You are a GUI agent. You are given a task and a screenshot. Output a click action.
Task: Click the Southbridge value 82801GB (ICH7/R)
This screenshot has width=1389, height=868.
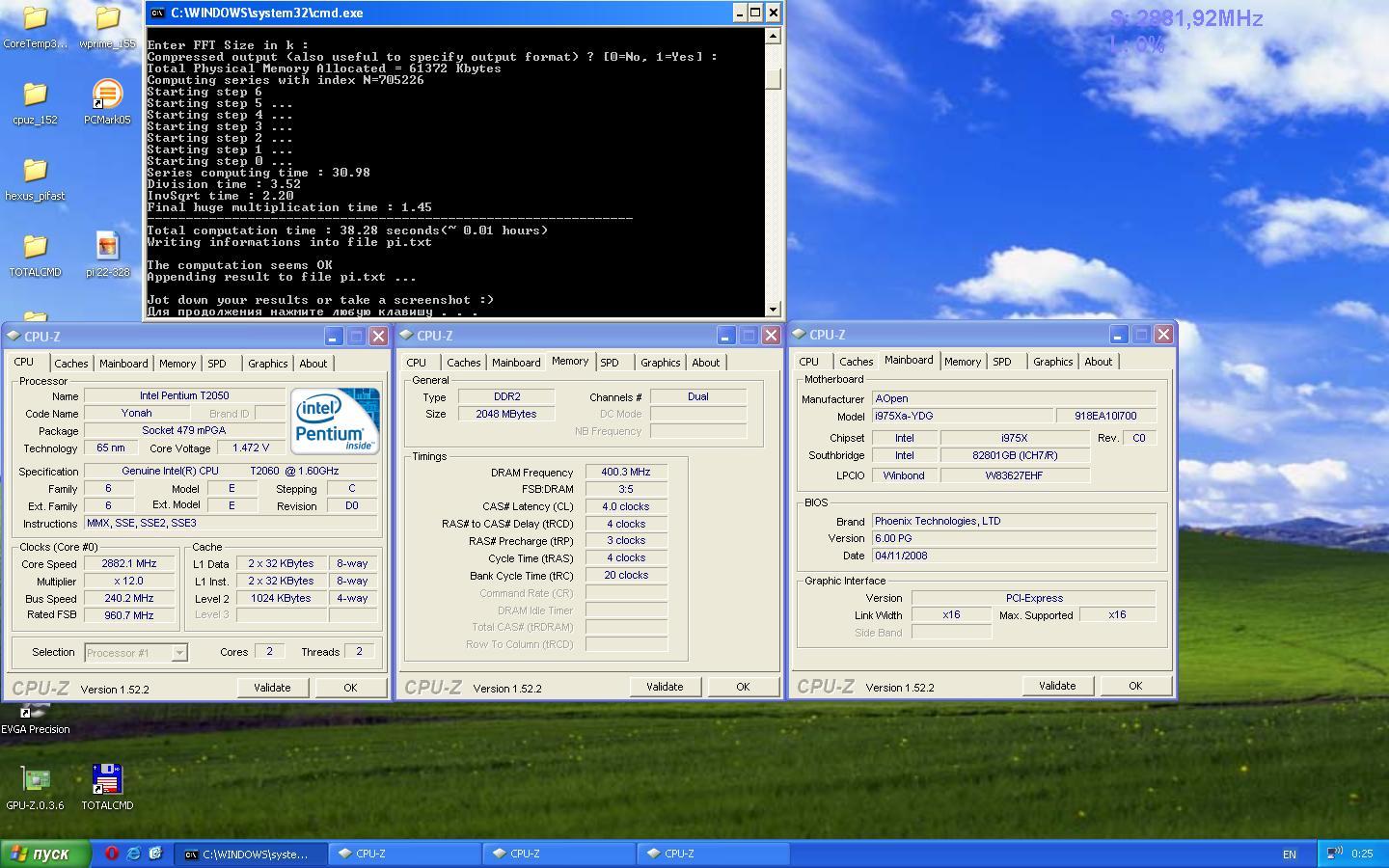click(1015, 456)
